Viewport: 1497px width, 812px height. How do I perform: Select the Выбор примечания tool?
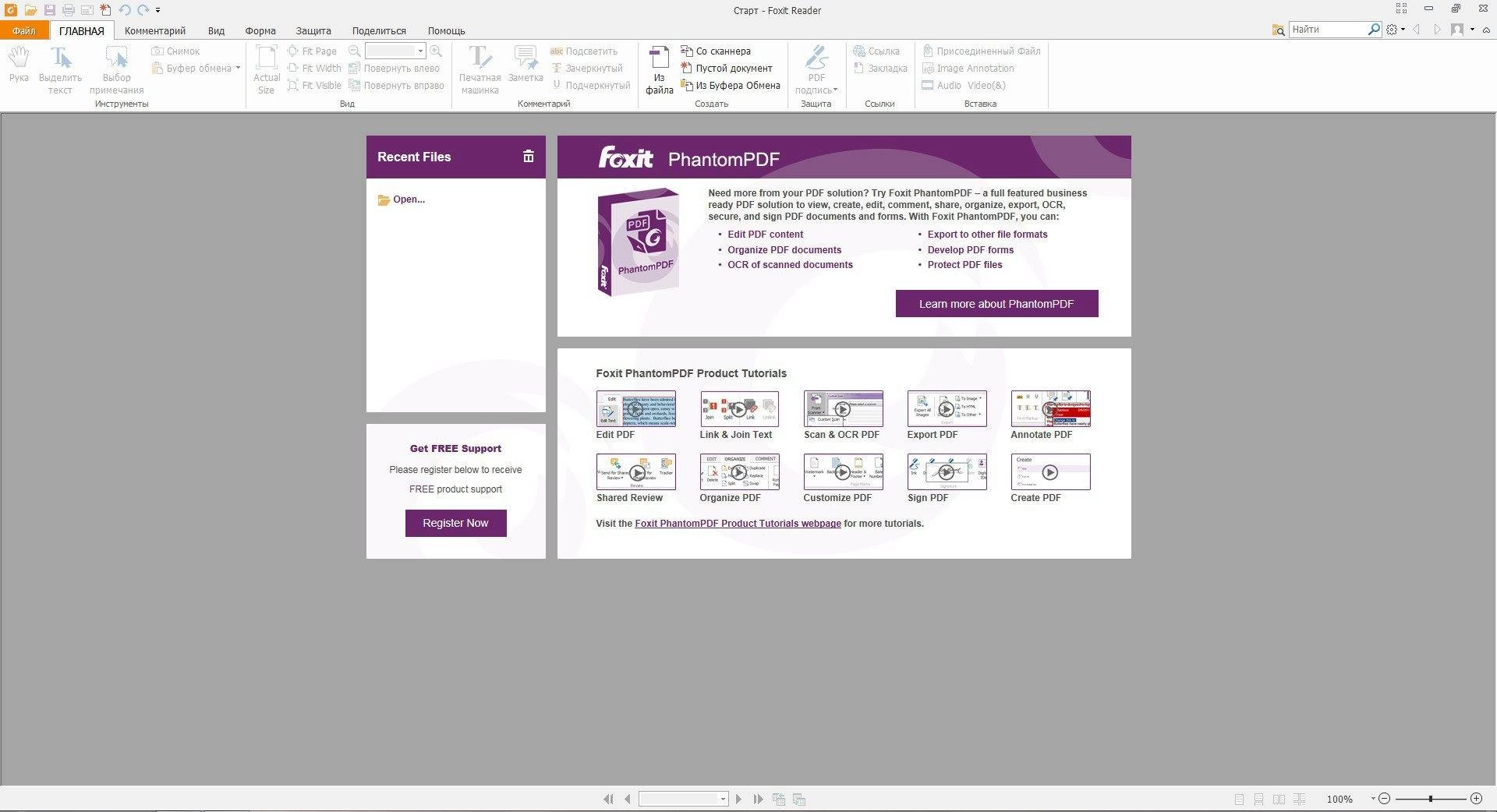coord(116,70)
